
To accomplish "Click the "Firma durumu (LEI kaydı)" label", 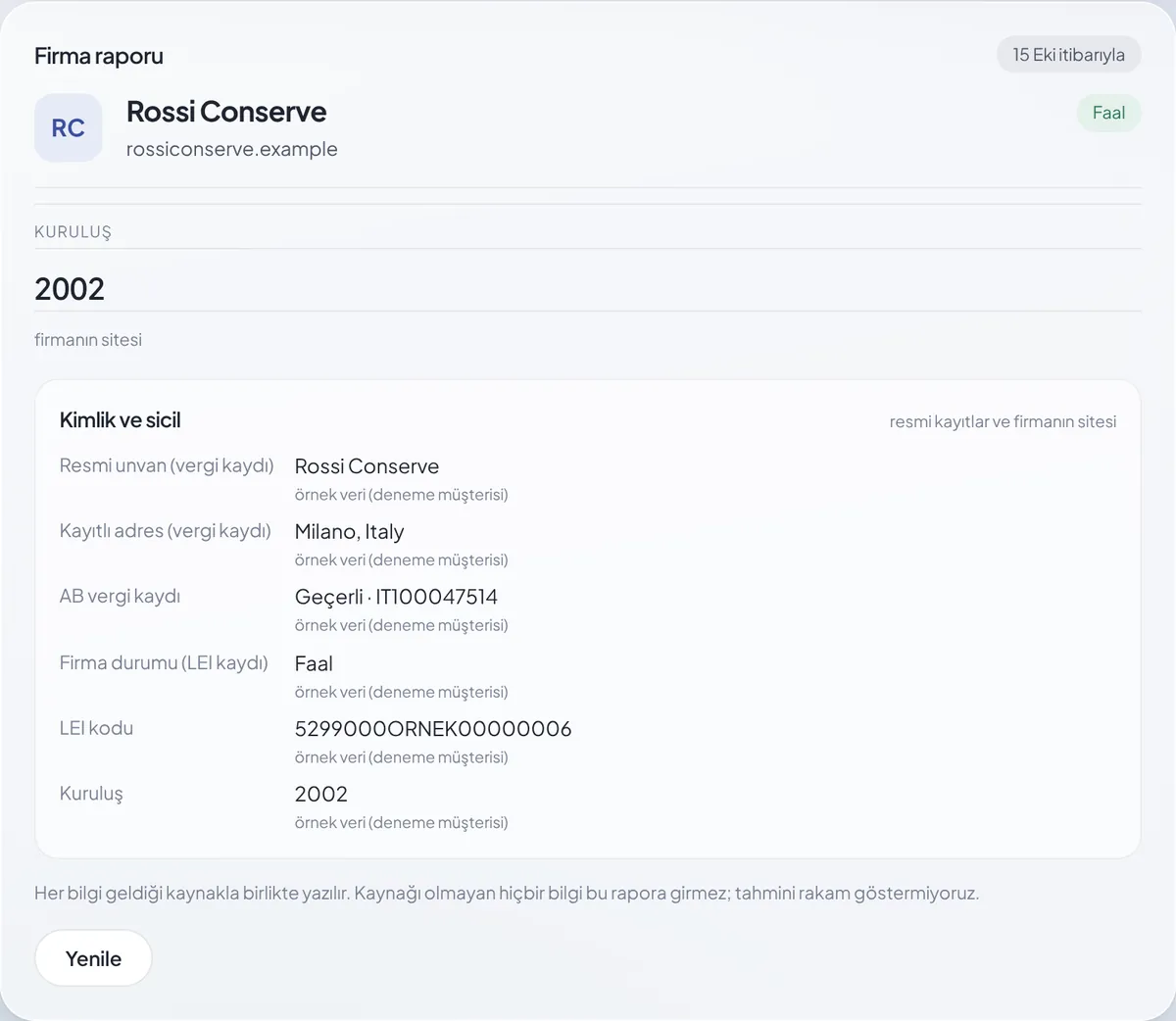I will [164, 663].
